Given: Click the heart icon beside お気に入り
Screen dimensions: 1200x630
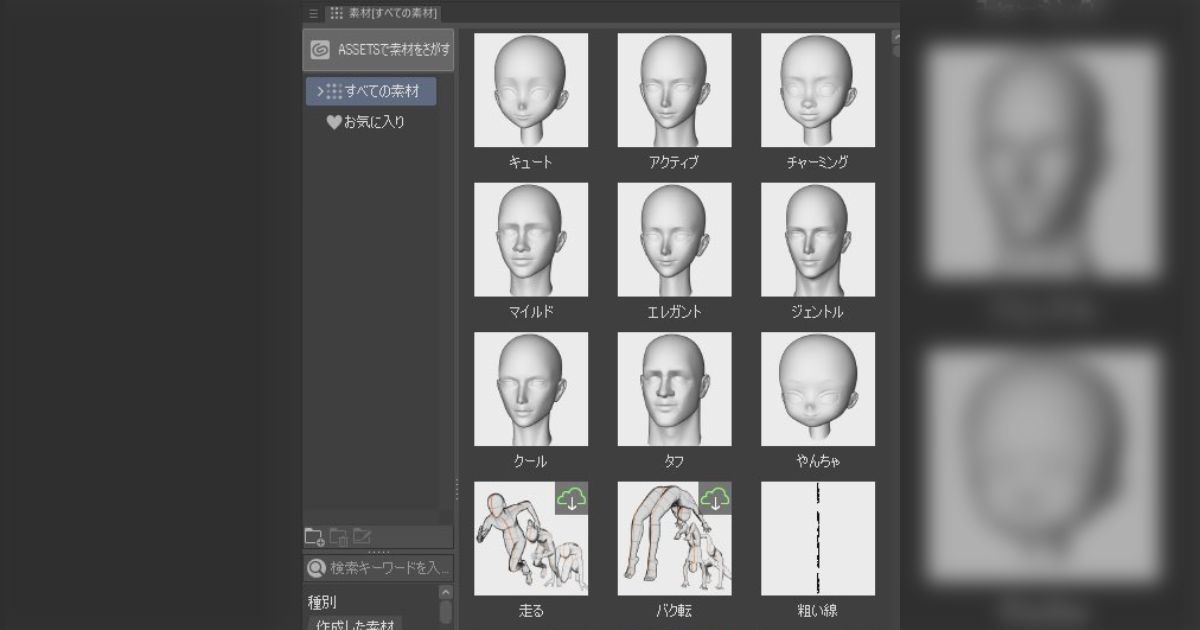Looking at the screenshot, I should tap(334, 122).
